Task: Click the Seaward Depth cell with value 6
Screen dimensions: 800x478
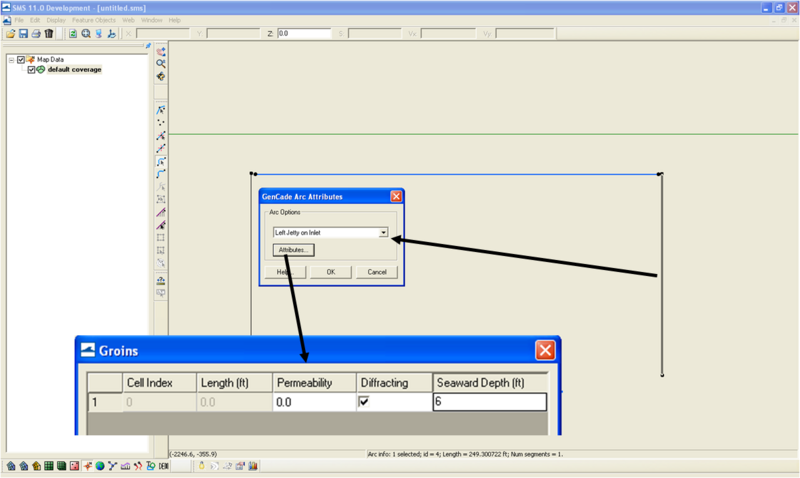Action: coord(490,402)
